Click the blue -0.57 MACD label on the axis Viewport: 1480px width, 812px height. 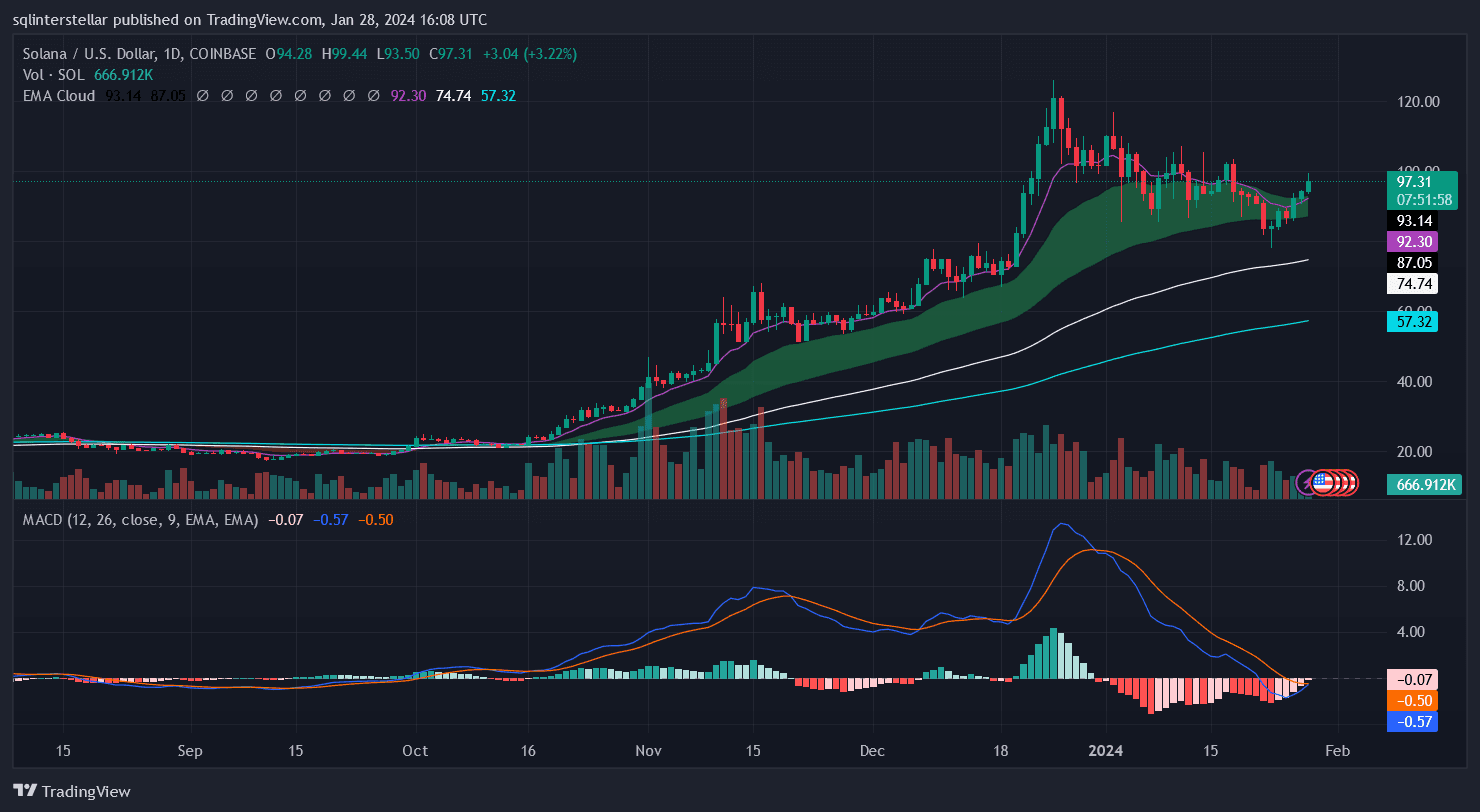(1412, 722)
